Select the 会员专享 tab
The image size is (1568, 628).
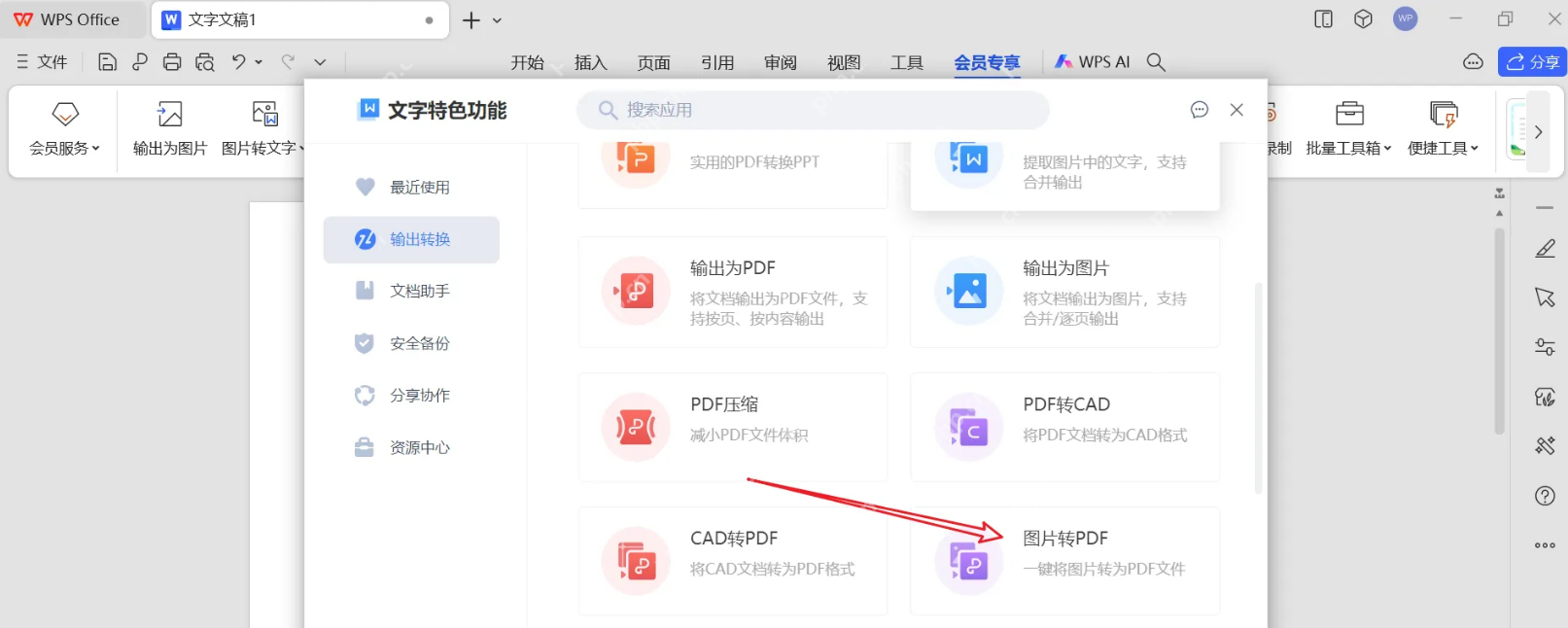coord(987,62)
